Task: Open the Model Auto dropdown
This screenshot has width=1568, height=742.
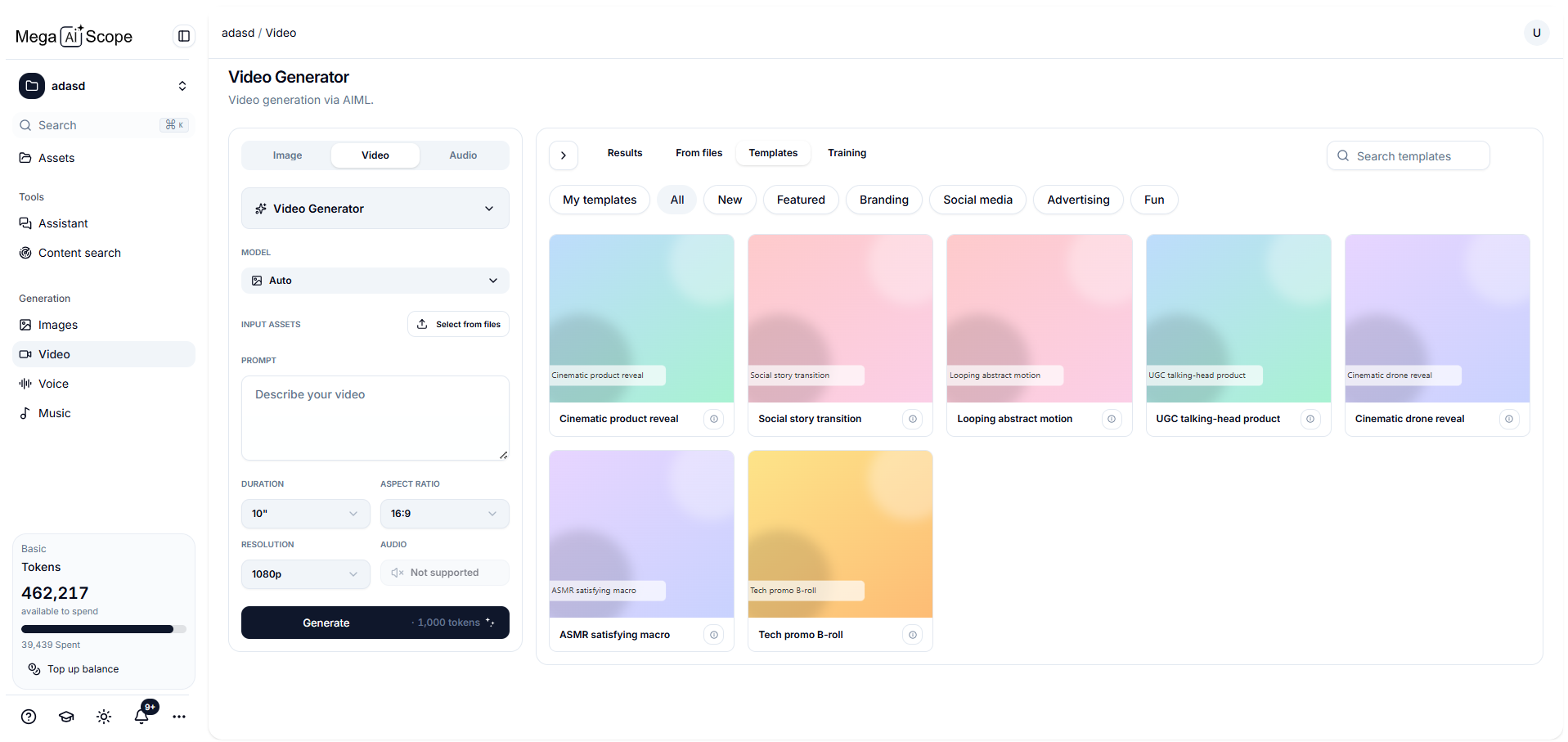Action: click(375, 281)
